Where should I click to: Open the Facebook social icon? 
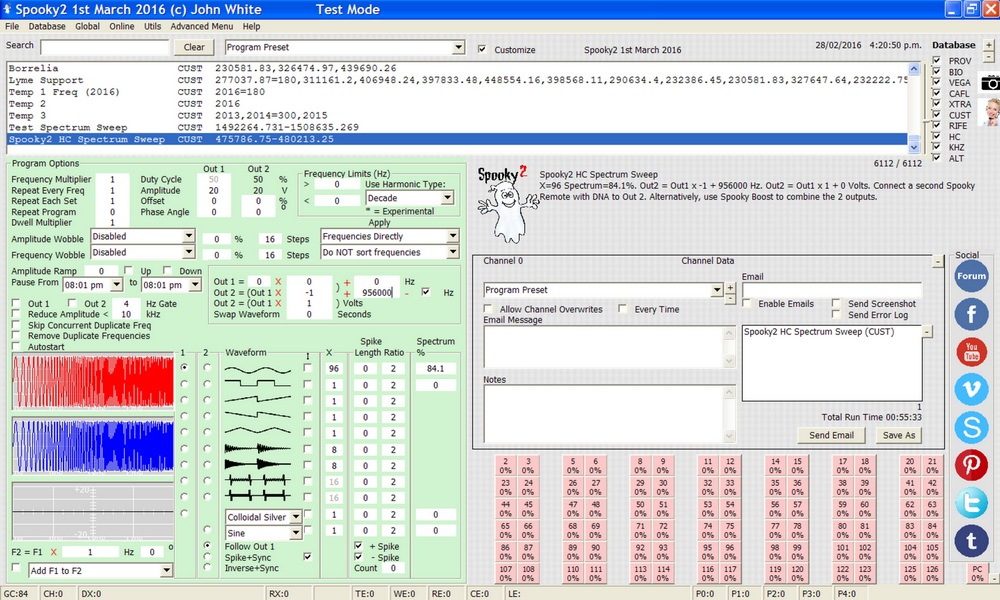pyautogui.click(x=971, y=314)
